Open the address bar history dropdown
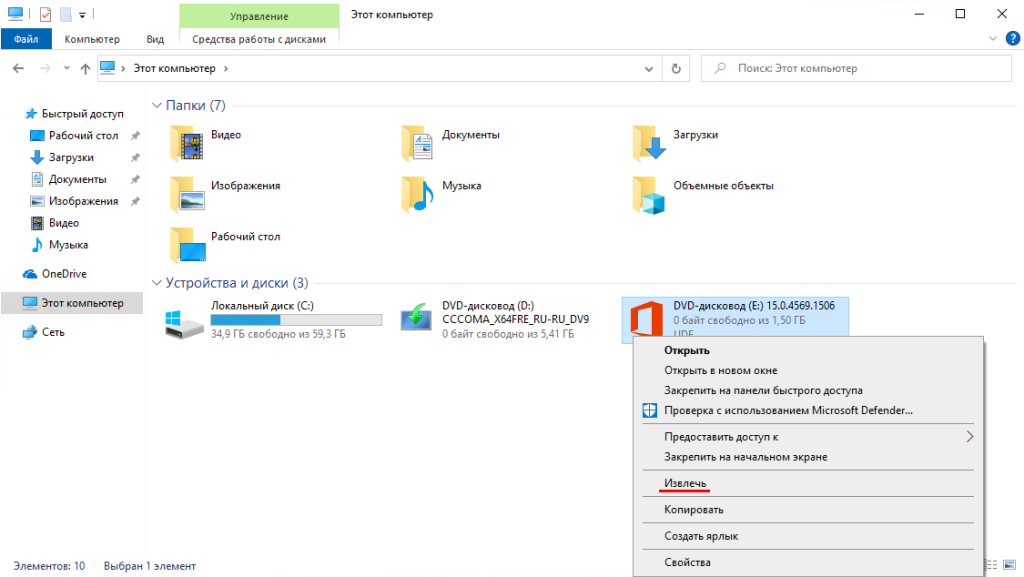Screen dimensions: 1024x577 [x=648, y=69]
